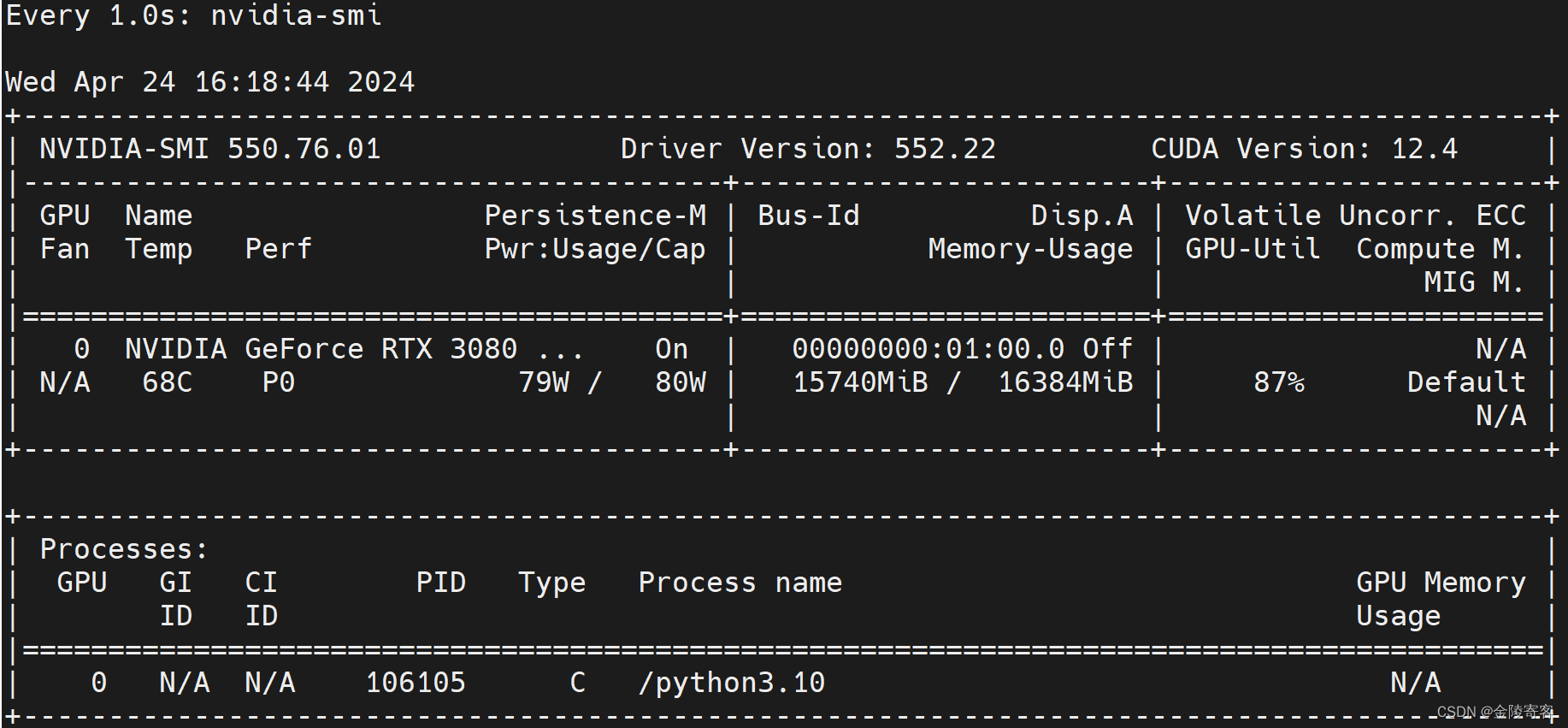Click the total memory '16384MiB'
Screen dimensions: 1568x728
(x=1065, y=382)
